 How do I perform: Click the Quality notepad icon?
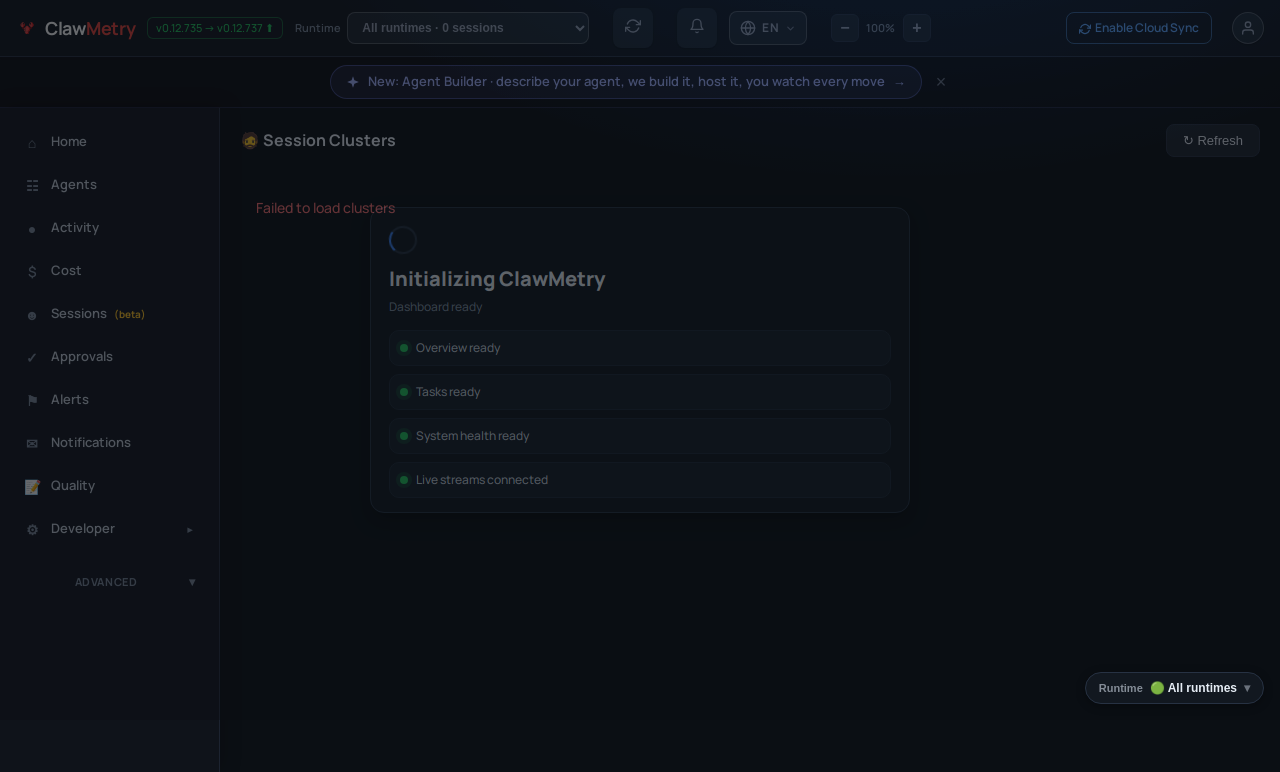point(32,487)
